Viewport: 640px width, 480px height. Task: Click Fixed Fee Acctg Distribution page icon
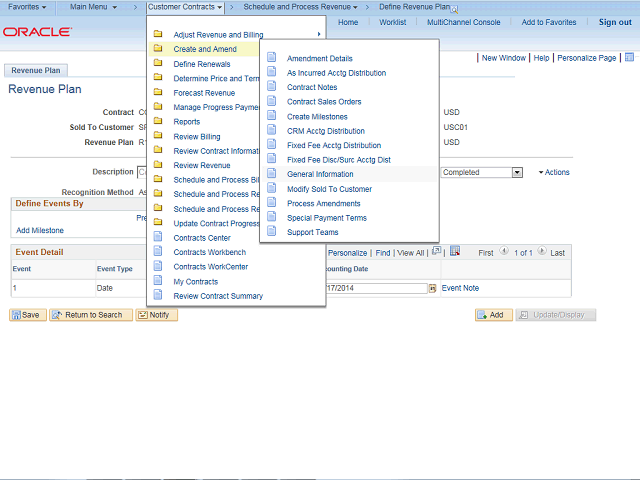271,144
